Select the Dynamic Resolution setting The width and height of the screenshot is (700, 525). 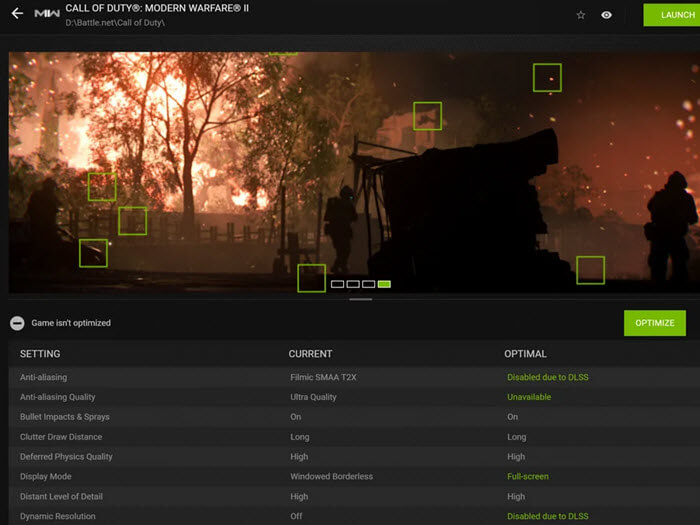[354, 516]
